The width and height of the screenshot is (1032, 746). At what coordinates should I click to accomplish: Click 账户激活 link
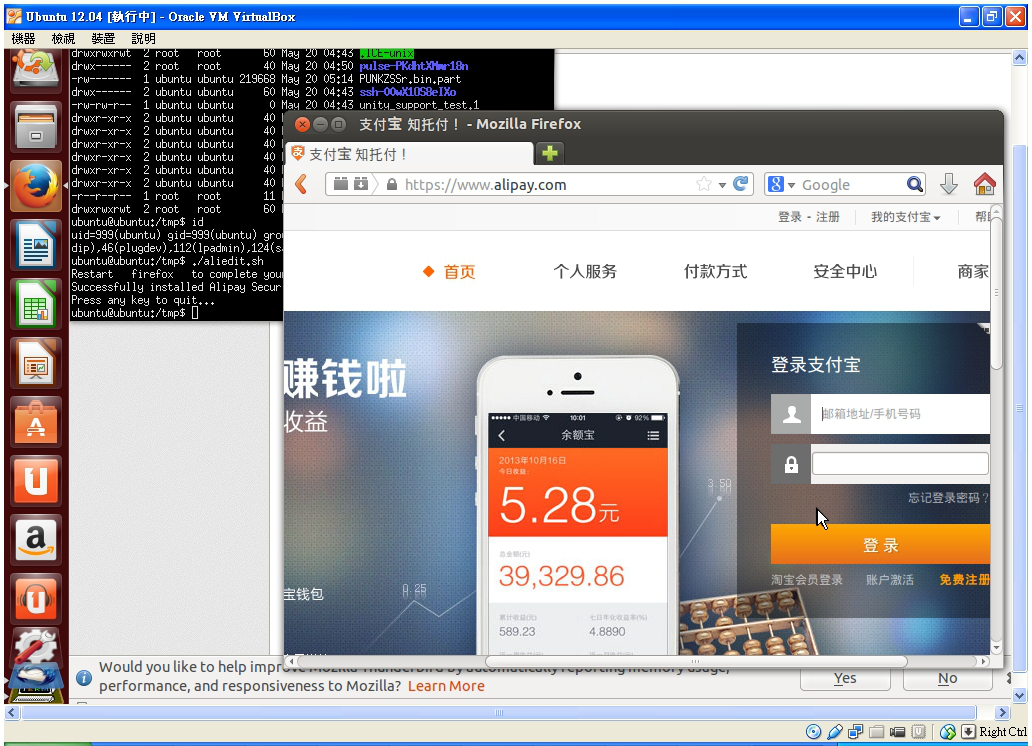(x=890, y=579)
